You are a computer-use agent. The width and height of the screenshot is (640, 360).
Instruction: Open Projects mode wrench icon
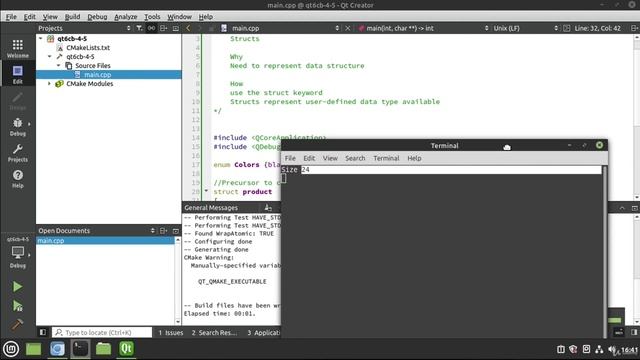click(x=18, y=153)
